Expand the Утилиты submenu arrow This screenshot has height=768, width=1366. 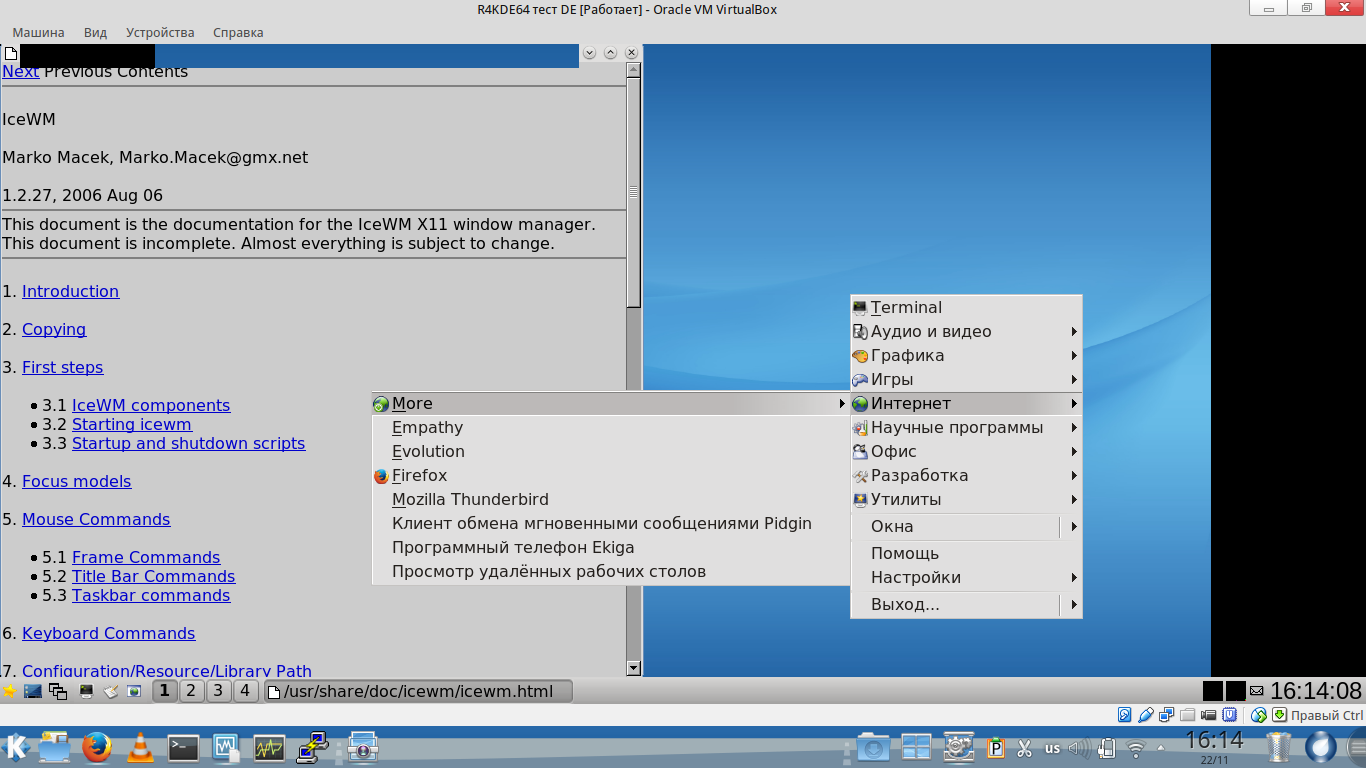click(1074, 500)
